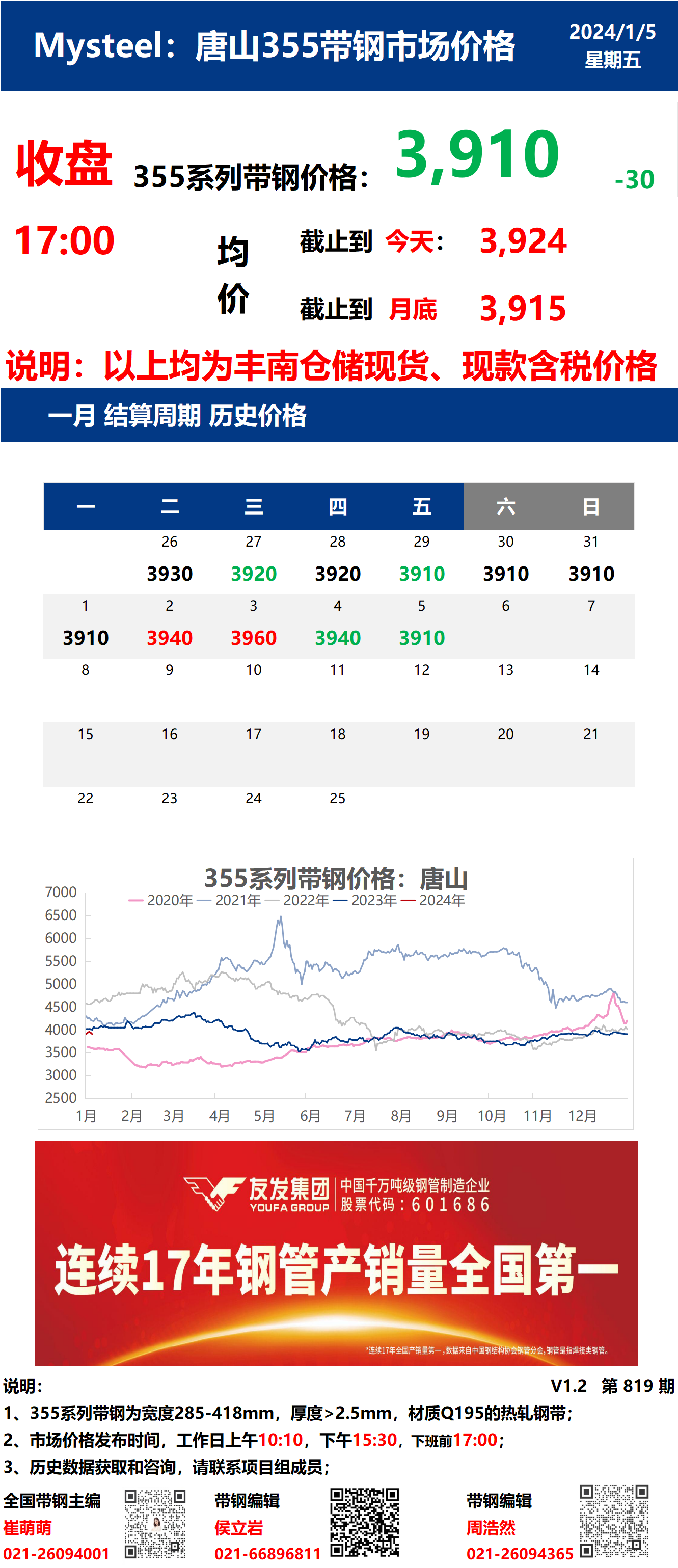Click the 收盘 label
678x1568 pixels.
pos(64,163)
